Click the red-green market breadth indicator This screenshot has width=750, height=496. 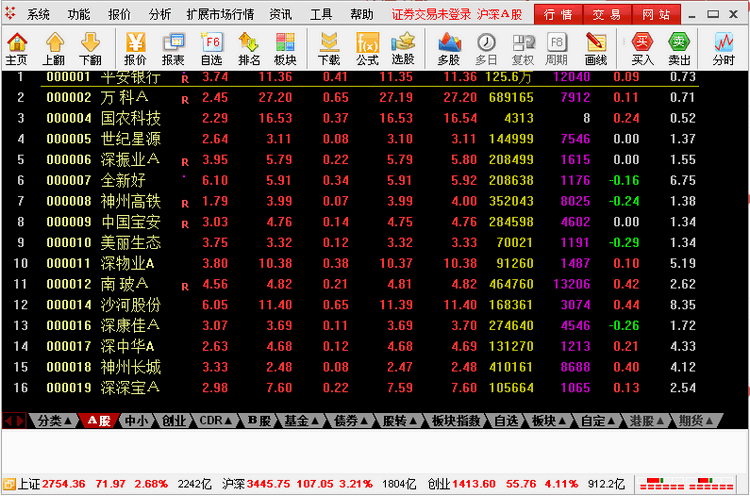(686, 484)
